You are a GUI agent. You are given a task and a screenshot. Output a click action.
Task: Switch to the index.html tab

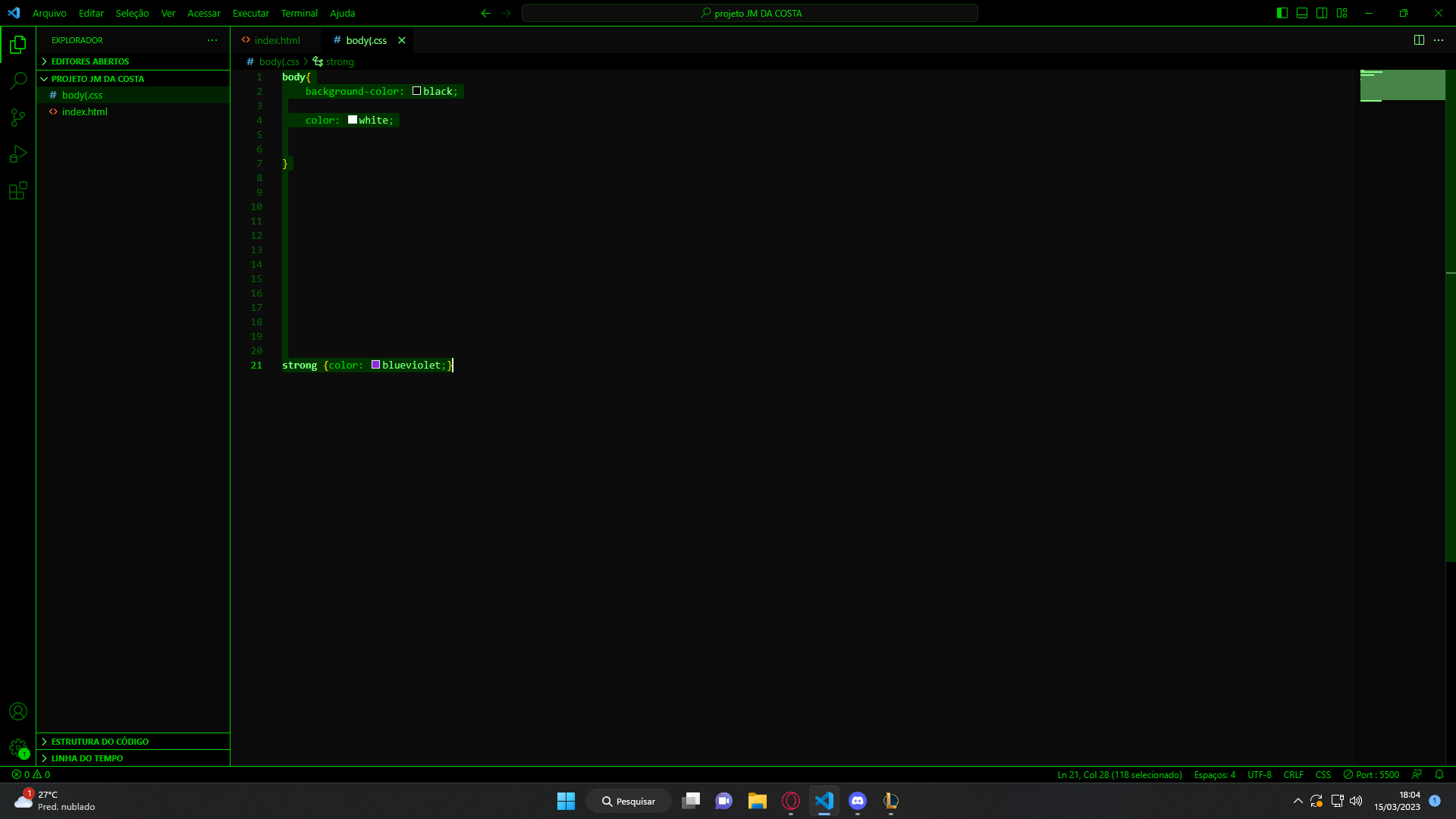[x=276, y=40]
